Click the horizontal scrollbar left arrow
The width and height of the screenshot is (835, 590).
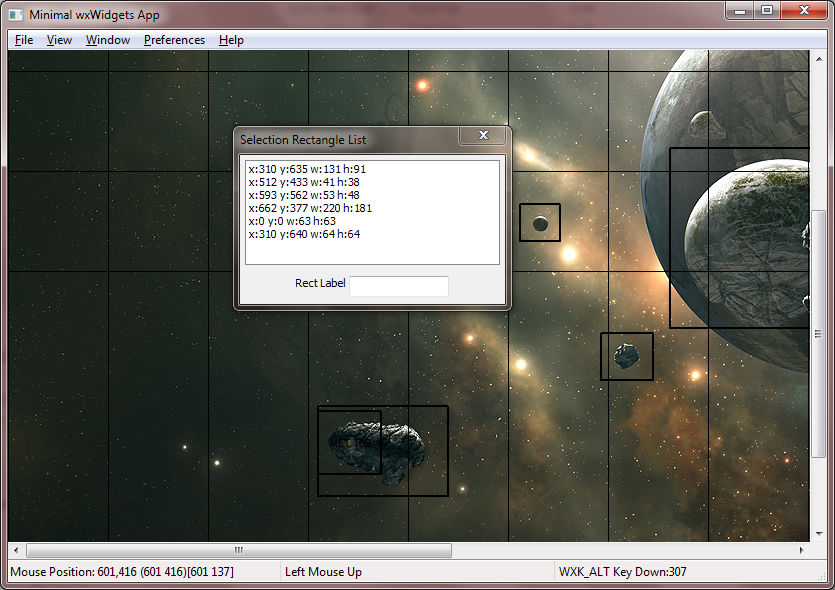[16, 550]
